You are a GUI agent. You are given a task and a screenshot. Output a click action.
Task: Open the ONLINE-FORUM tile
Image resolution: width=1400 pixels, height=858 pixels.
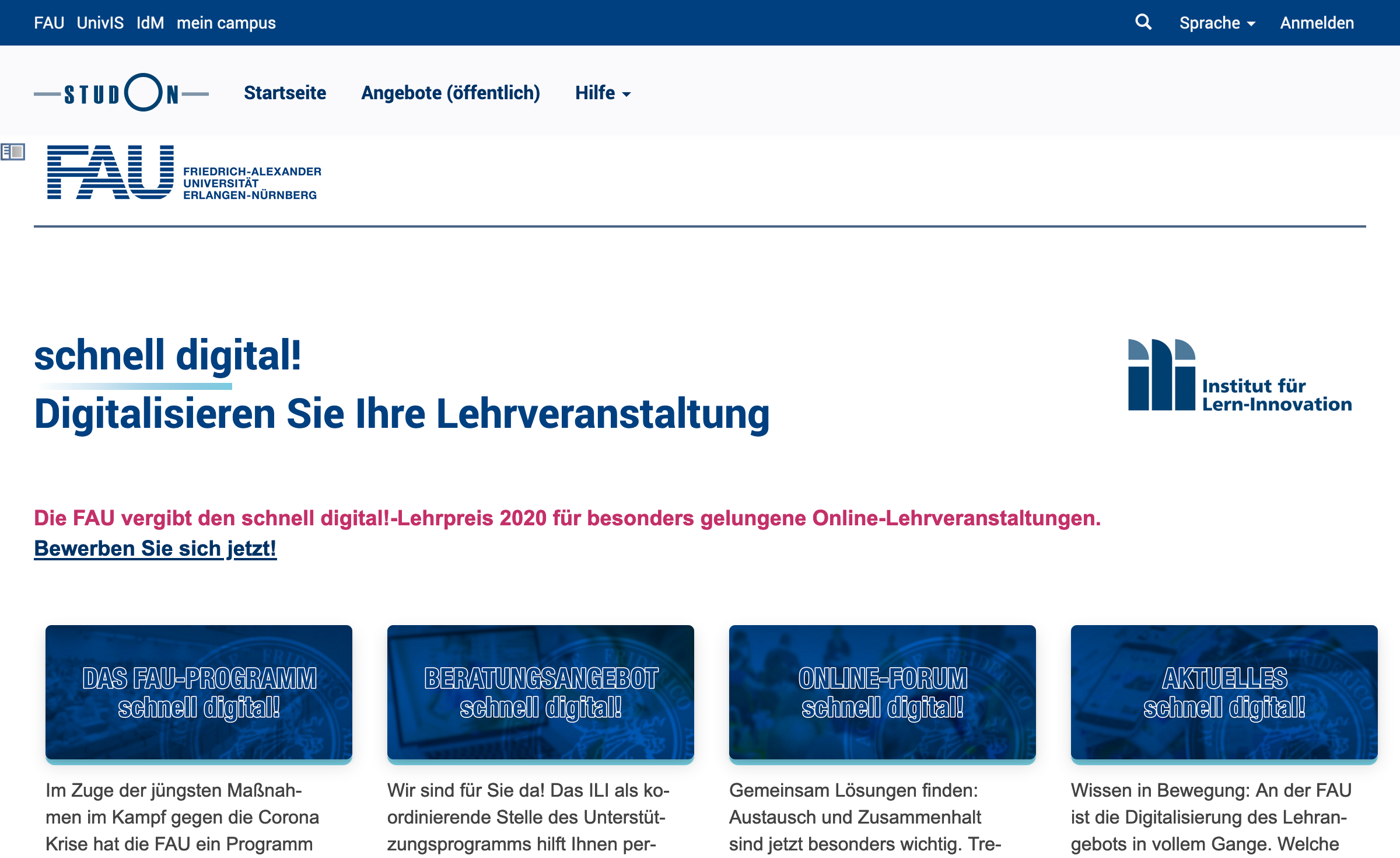883,693
